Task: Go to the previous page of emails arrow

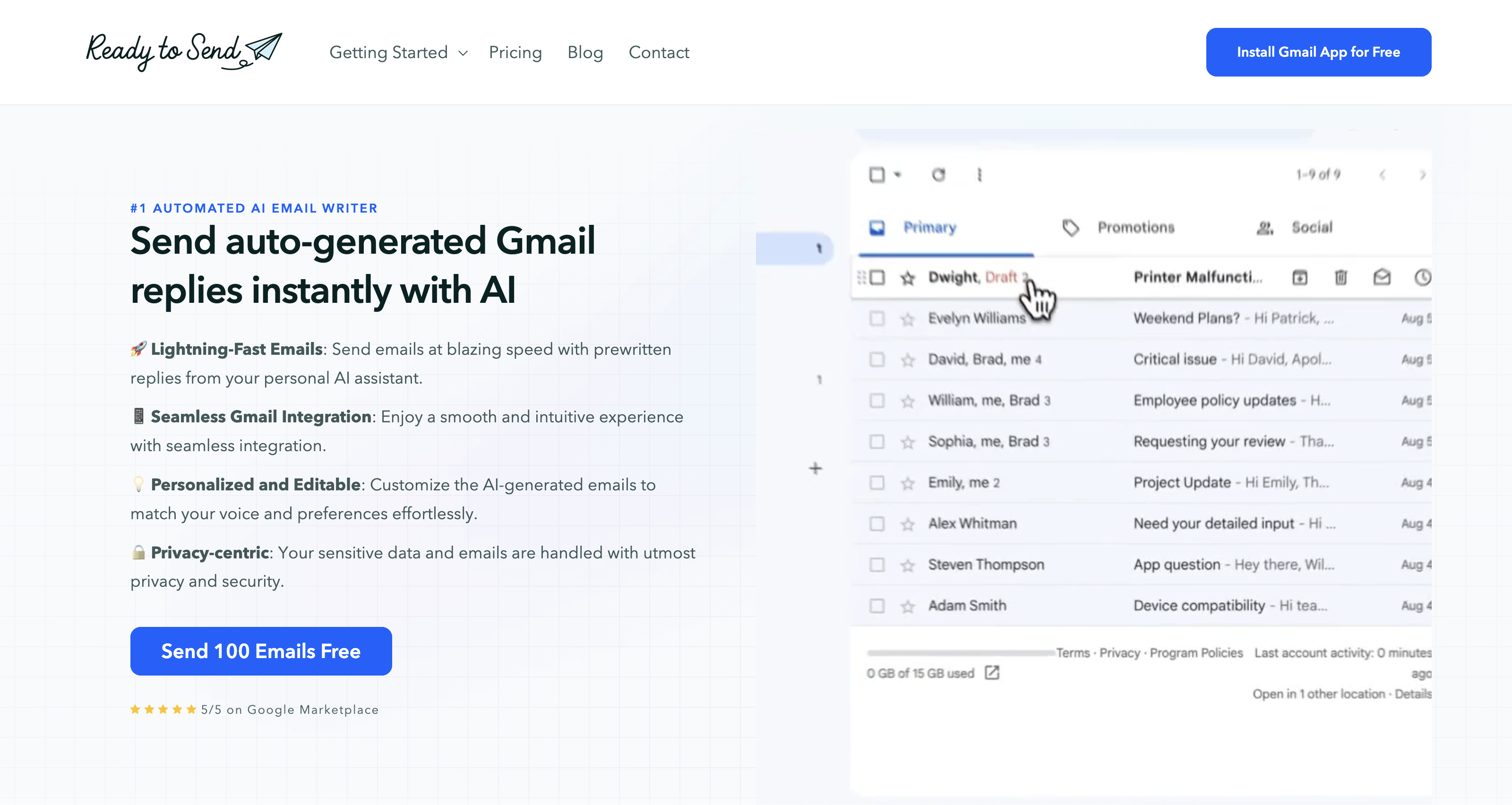Action: [x=1382, y=175]
